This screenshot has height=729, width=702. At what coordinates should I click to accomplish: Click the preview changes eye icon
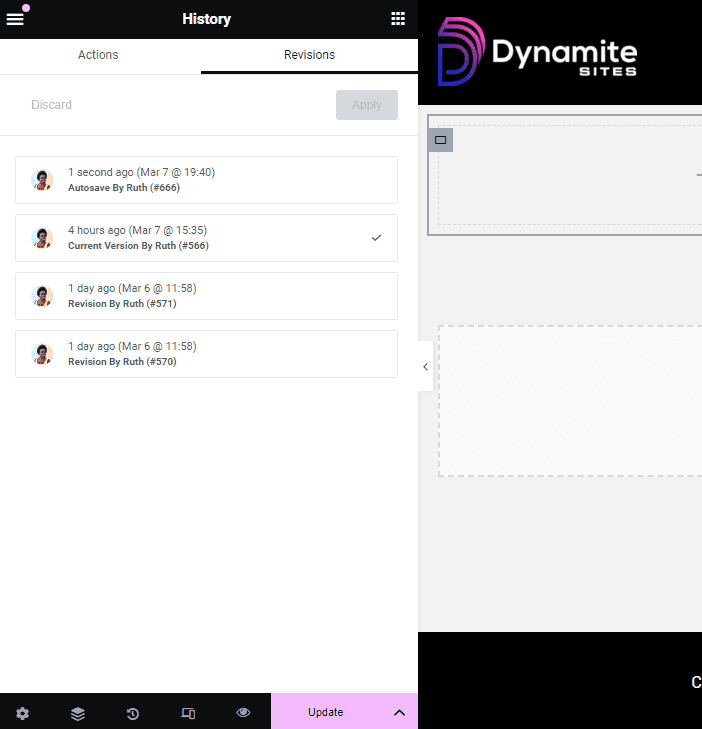pyautogui.click(x=243, y=713)
